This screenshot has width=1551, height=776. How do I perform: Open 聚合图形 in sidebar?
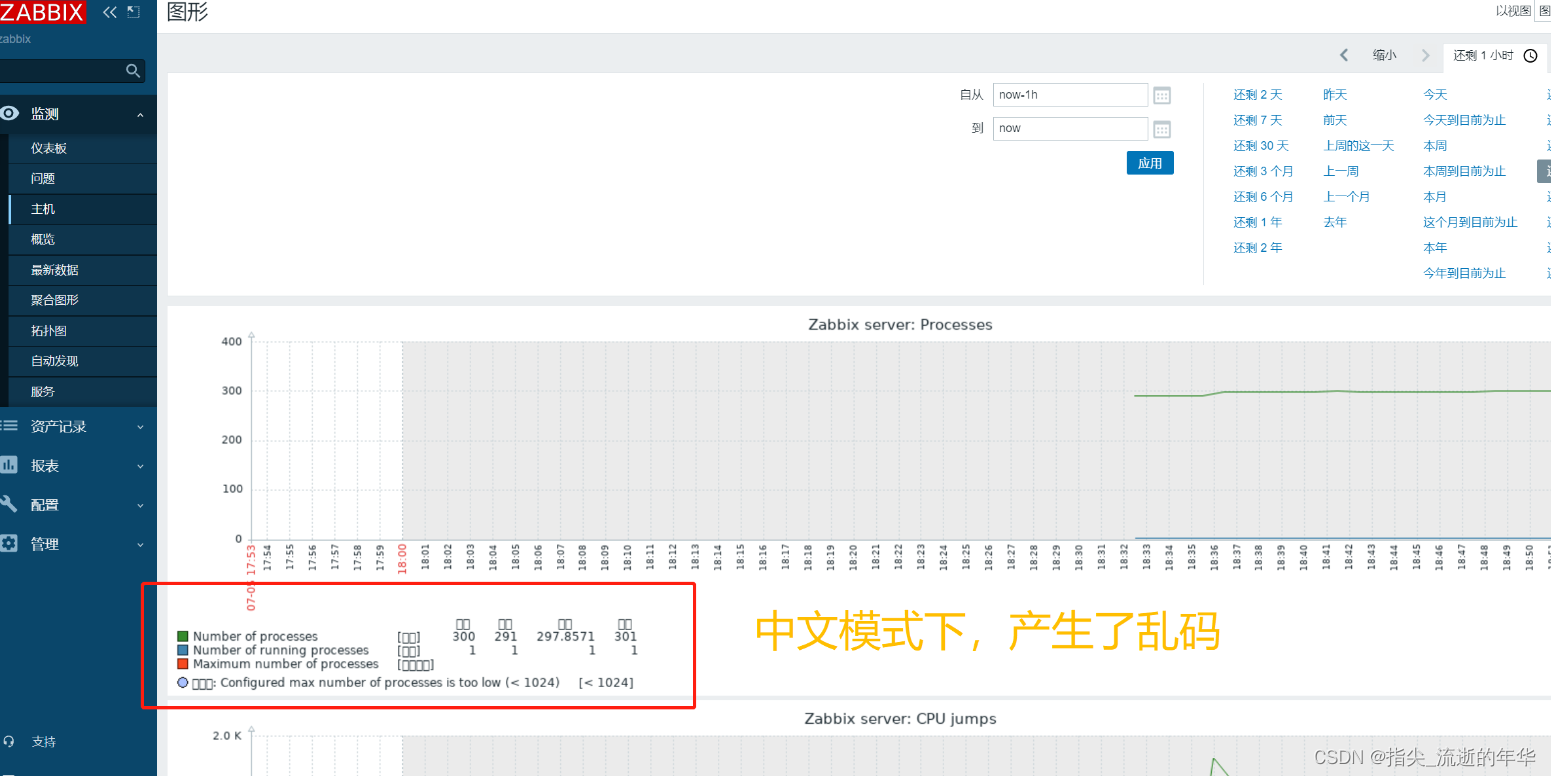click(55, 300)
